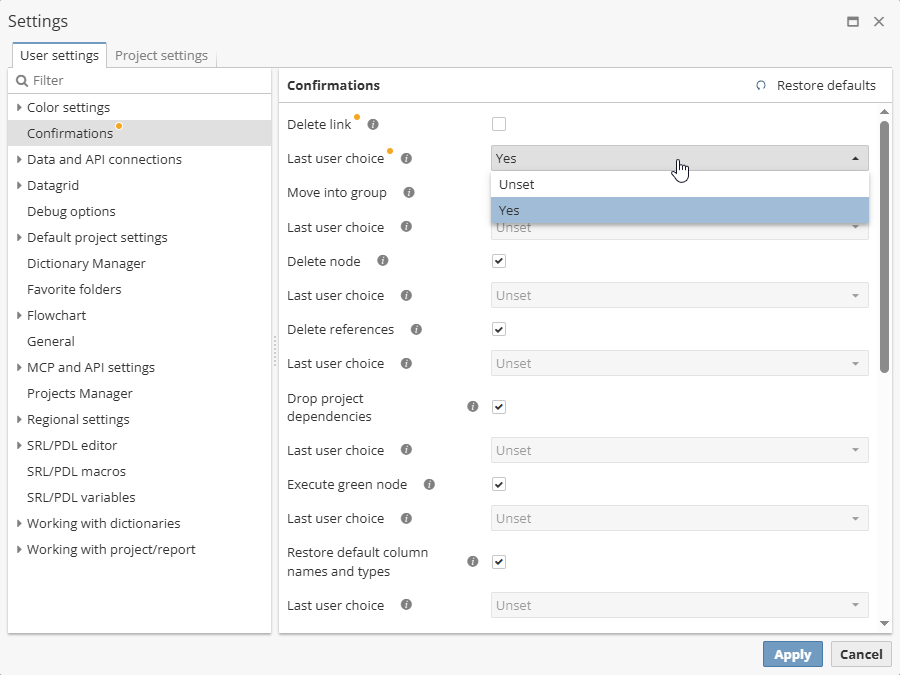
Task: Switch to the Project settings tab
Action: click(x=161, y=56)
